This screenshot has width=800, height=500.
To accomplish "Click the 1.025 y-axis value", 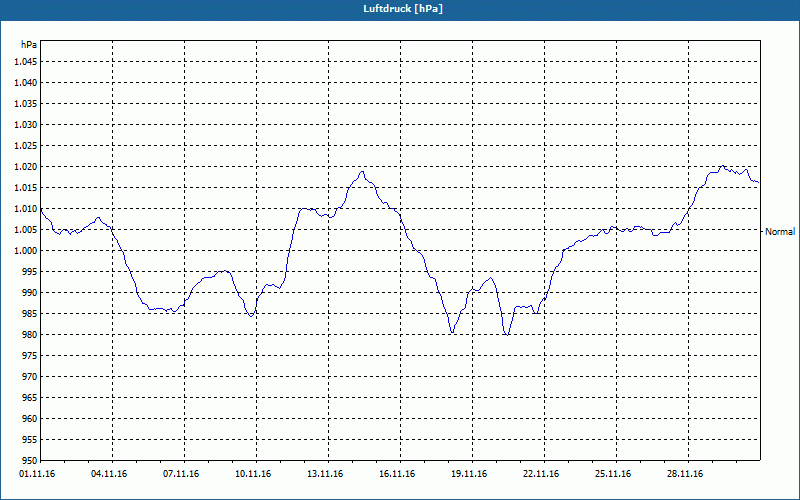I will pos(26,145).
